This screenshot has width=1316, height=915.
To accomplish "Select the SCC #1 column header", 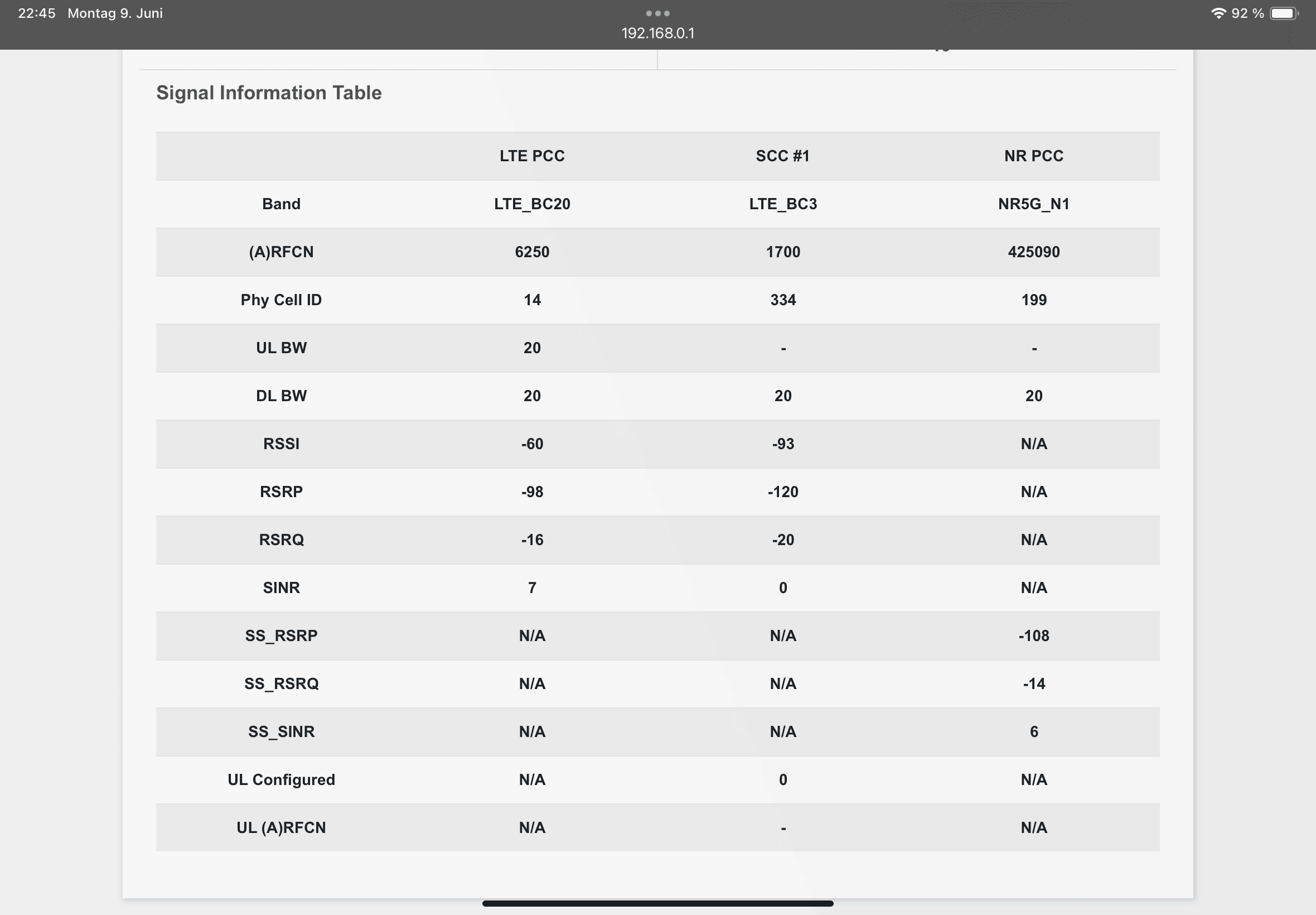I will click(x=782, y=156).
